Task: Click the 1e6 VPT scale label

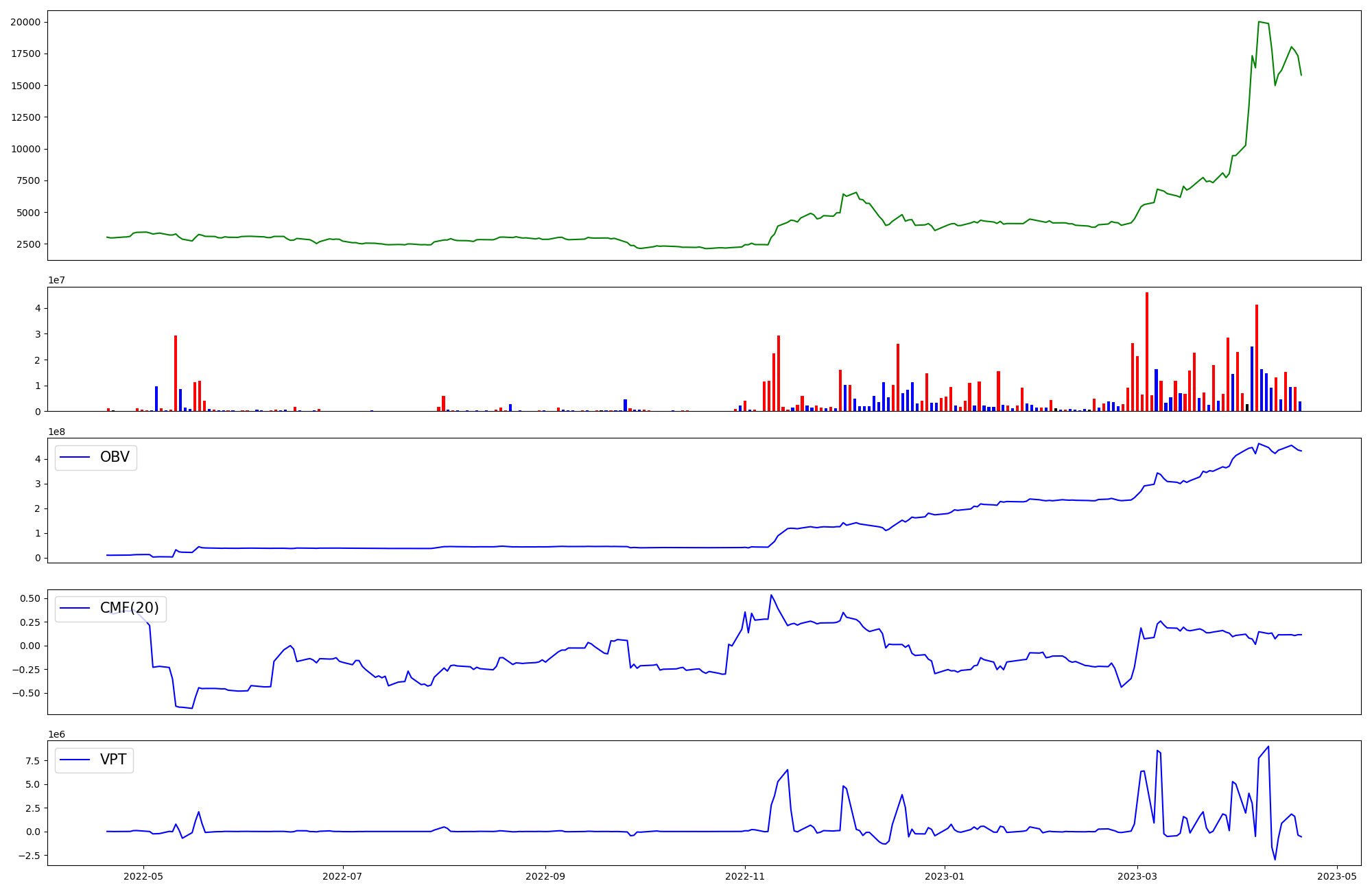Action: (57, 734)
